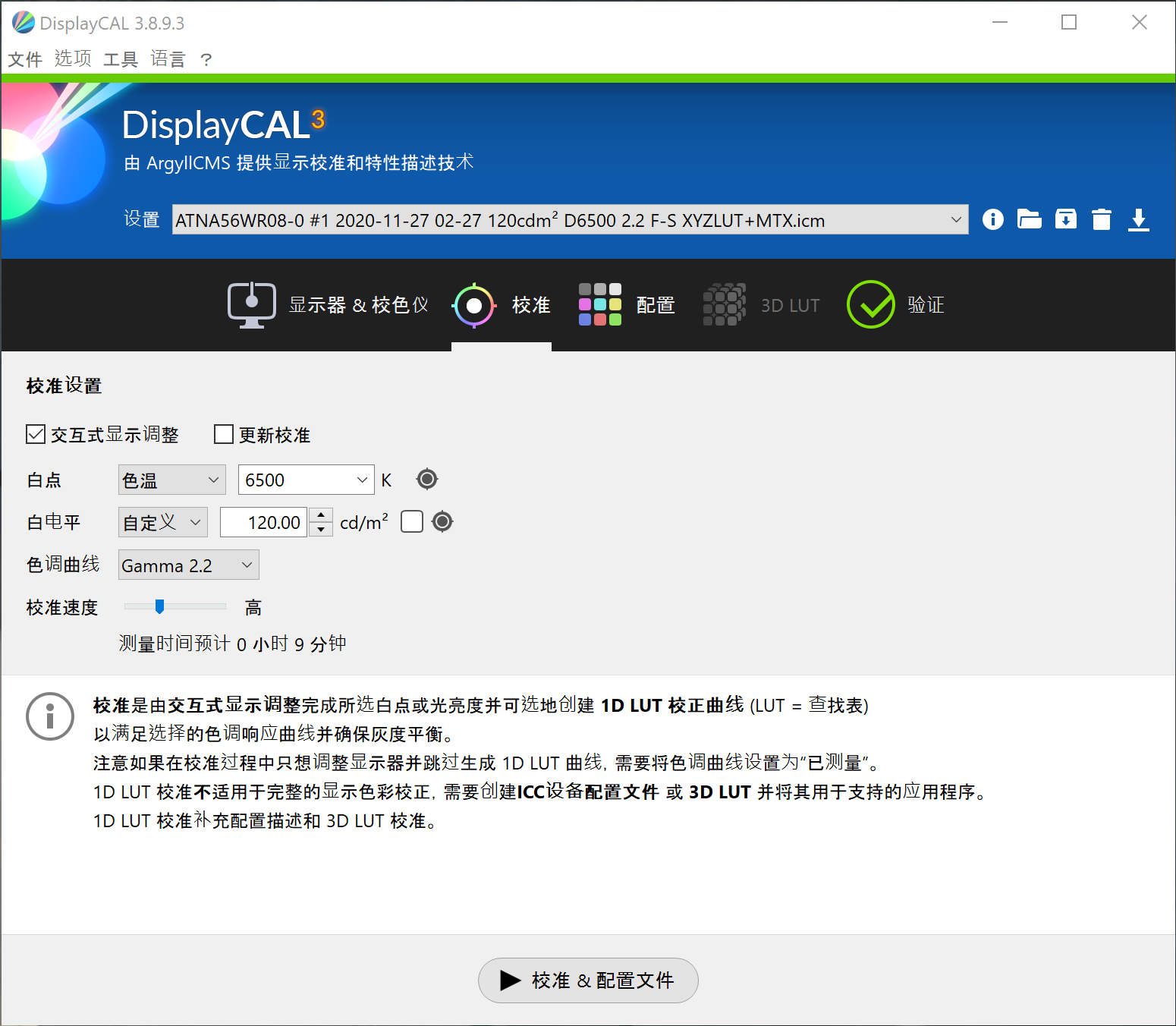Switch to the 配置 tab
This screenshot has width=1176, height=1026.
627,305
